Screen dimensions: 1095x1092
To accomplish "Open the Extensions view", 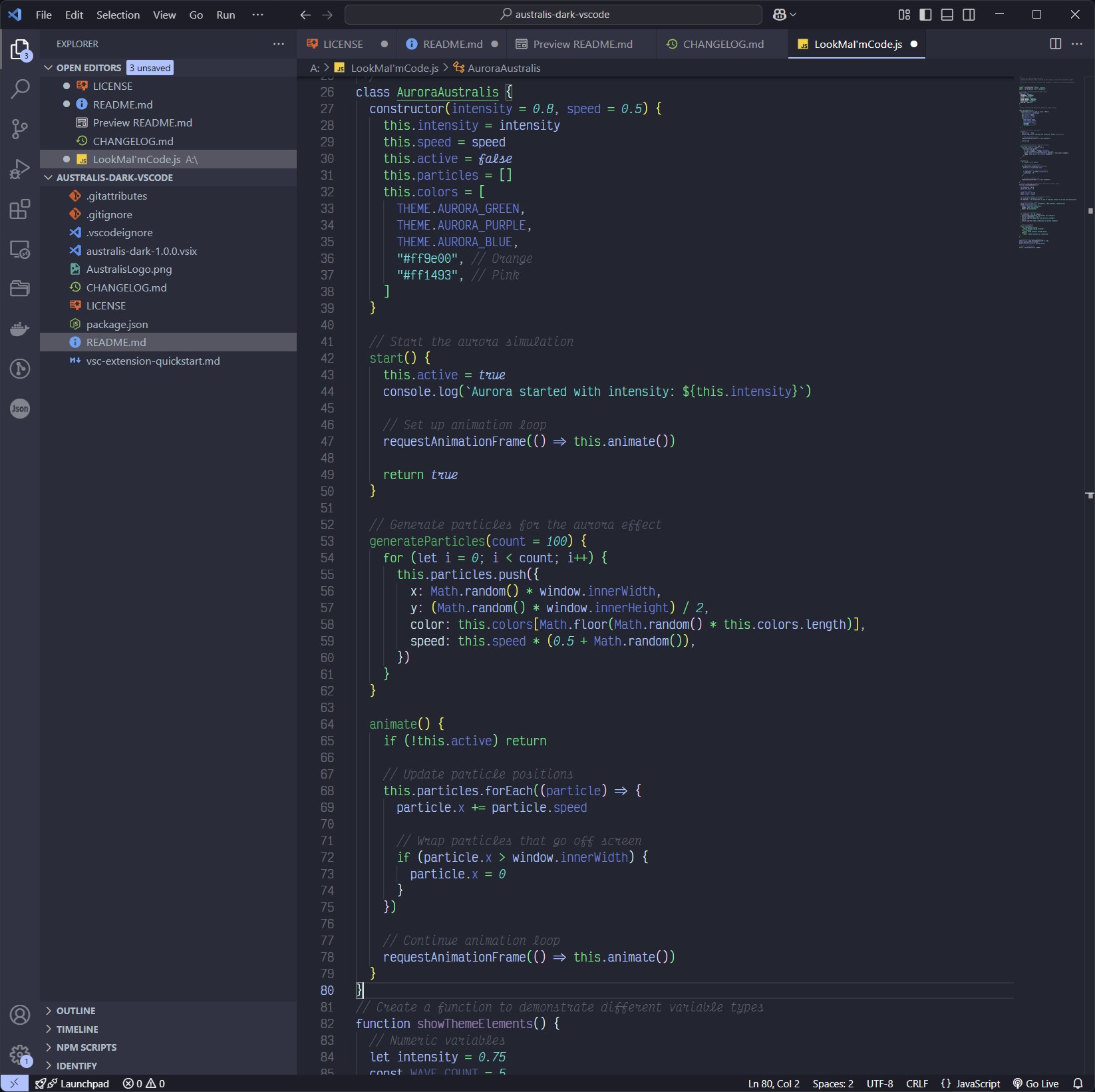I will [20, 209].
